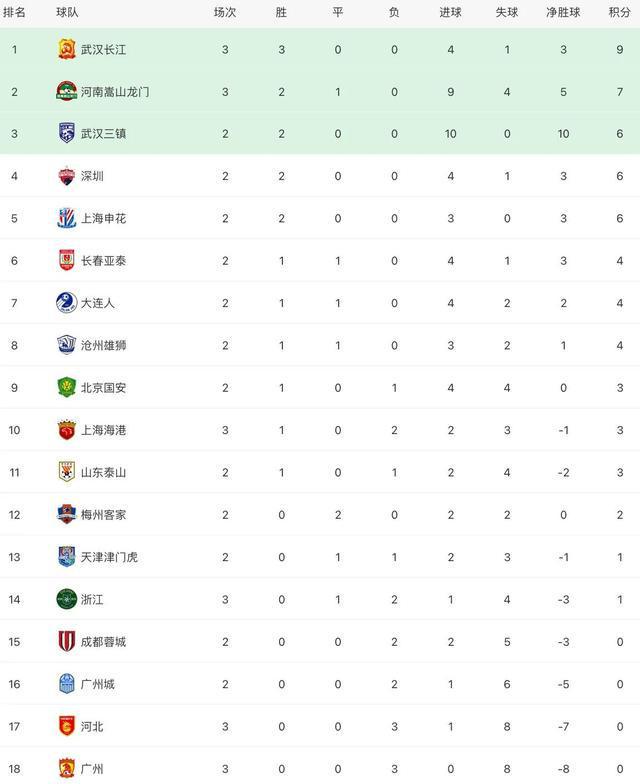
Task: Select the 沧州雄狮 team name
Action: [x=104, y=345]
